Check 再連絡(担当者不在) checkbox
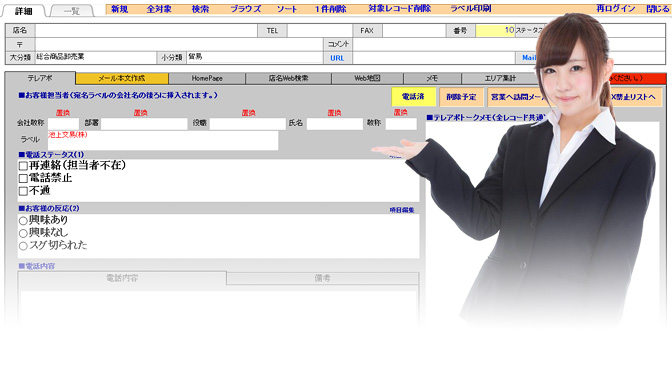The width and height of the screenshot is (672, 372). [x=23, y=166]
